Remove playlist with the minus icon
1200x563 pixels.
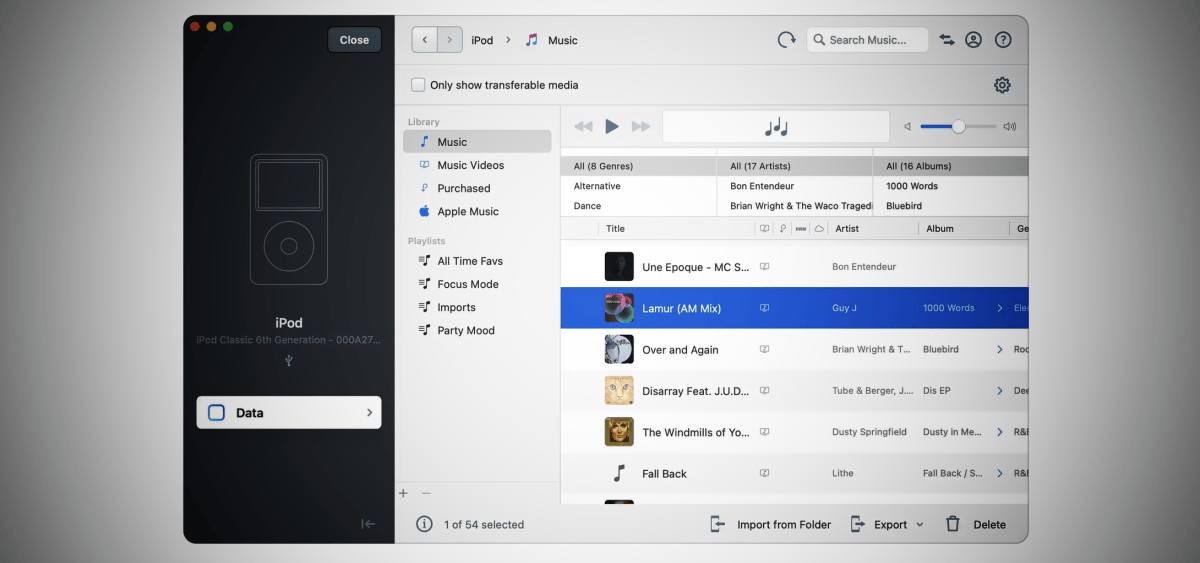(426, 493)
